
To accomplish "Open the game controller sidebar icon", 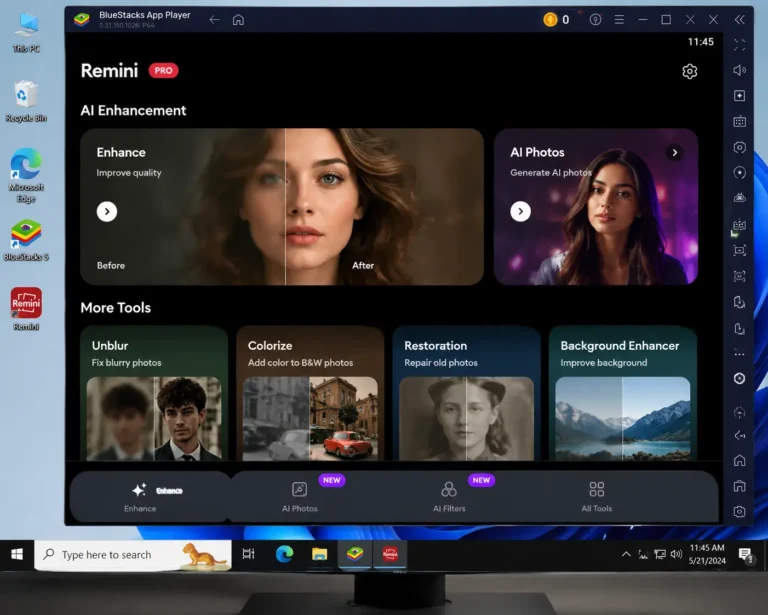I will 740,198.
